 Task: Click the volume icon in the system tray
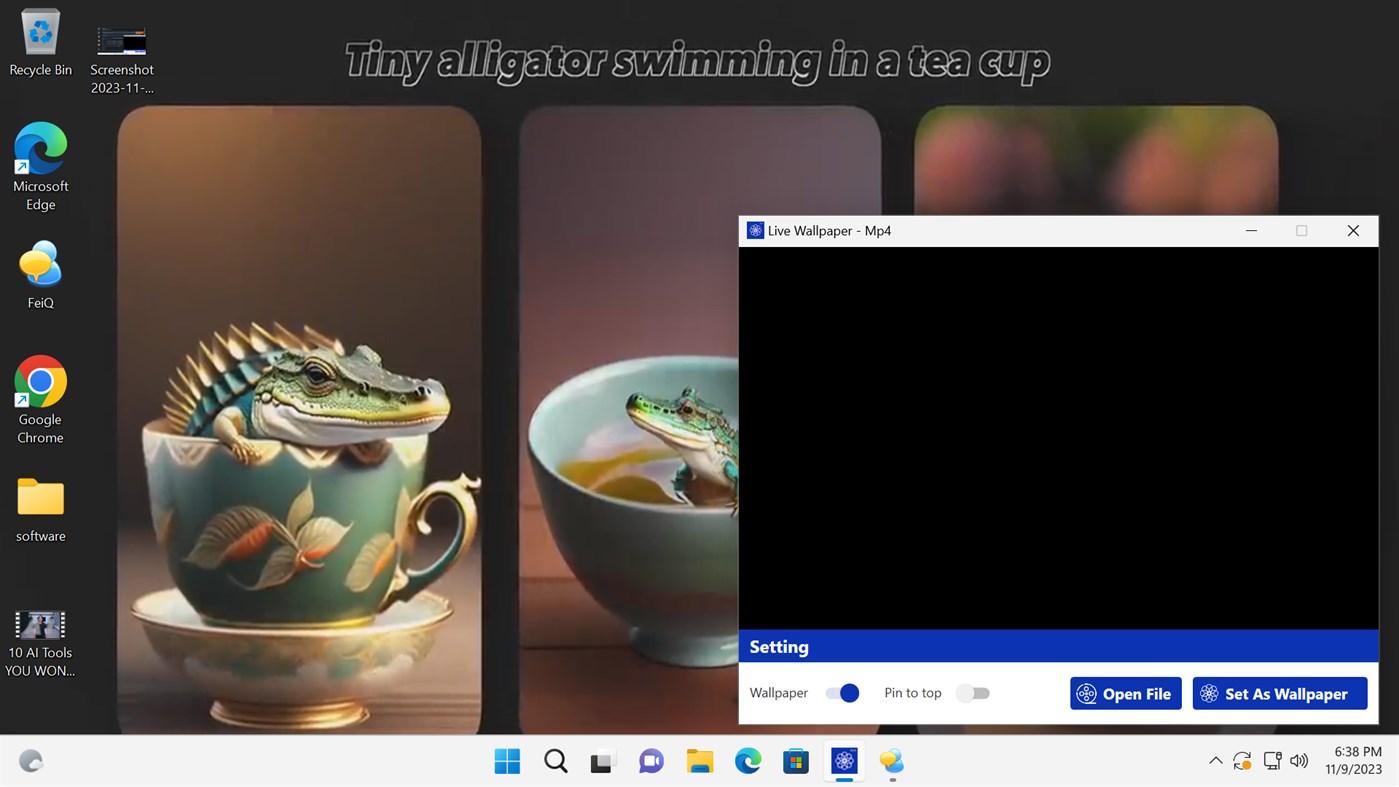pyautogui.click(x=1298, y=760)
